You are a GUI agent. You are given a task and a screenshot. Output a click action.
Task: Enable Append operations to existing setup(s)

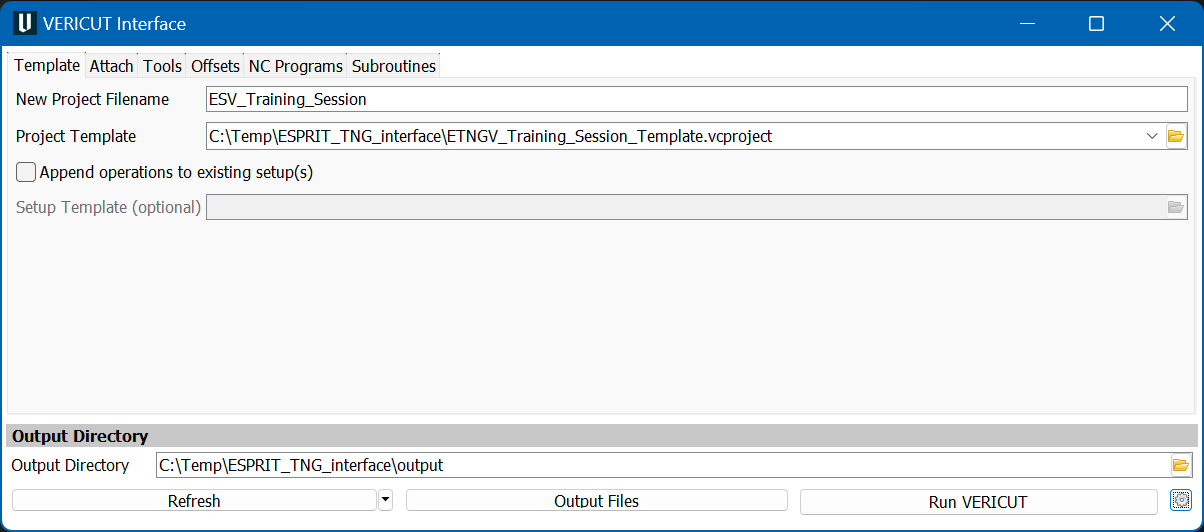point(27,172)
